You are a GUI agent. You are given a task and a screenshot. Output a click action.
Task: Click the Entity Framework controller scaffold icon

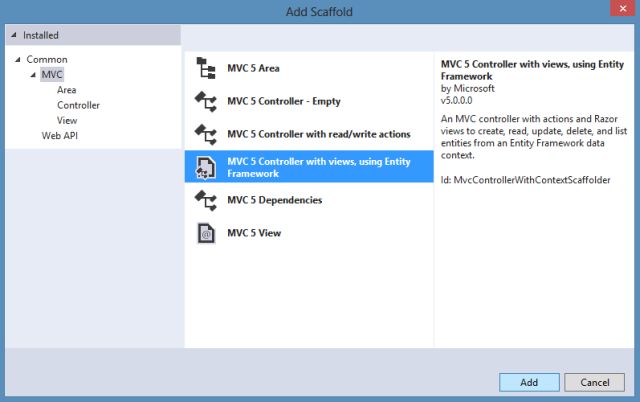pos(206,167)
